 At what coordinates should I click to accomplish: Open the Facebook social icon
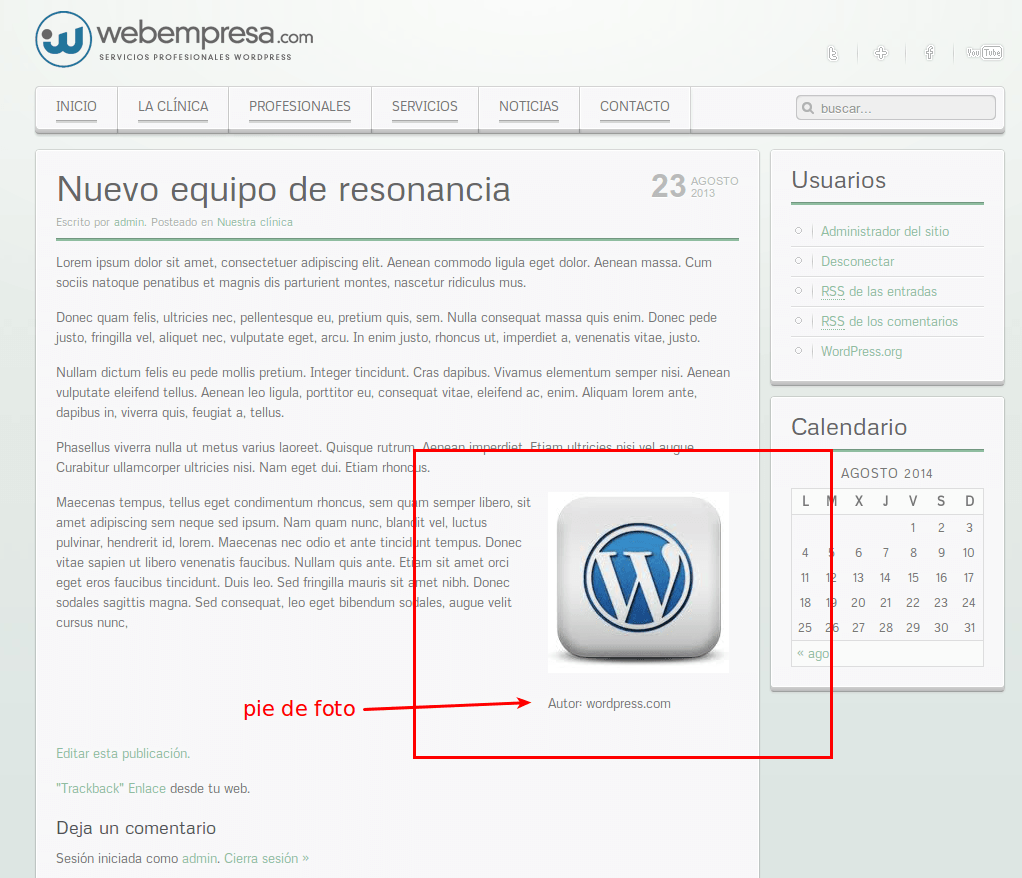coord(929,53)
